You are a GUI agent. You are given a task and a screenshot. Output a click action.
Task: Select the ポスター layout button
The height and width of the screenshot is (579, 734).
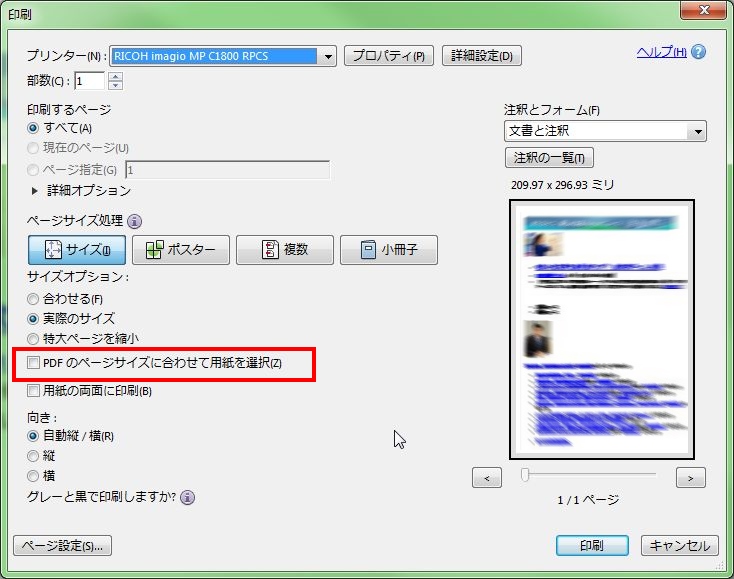(x=181, y=250)
